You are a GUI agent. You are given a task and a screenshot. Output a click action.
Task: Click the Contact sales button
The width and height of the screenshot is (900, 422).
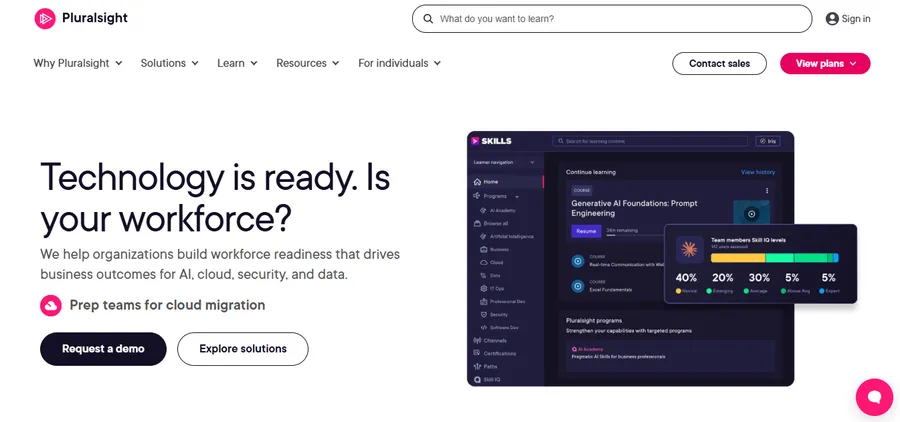[x=719, y=64]
